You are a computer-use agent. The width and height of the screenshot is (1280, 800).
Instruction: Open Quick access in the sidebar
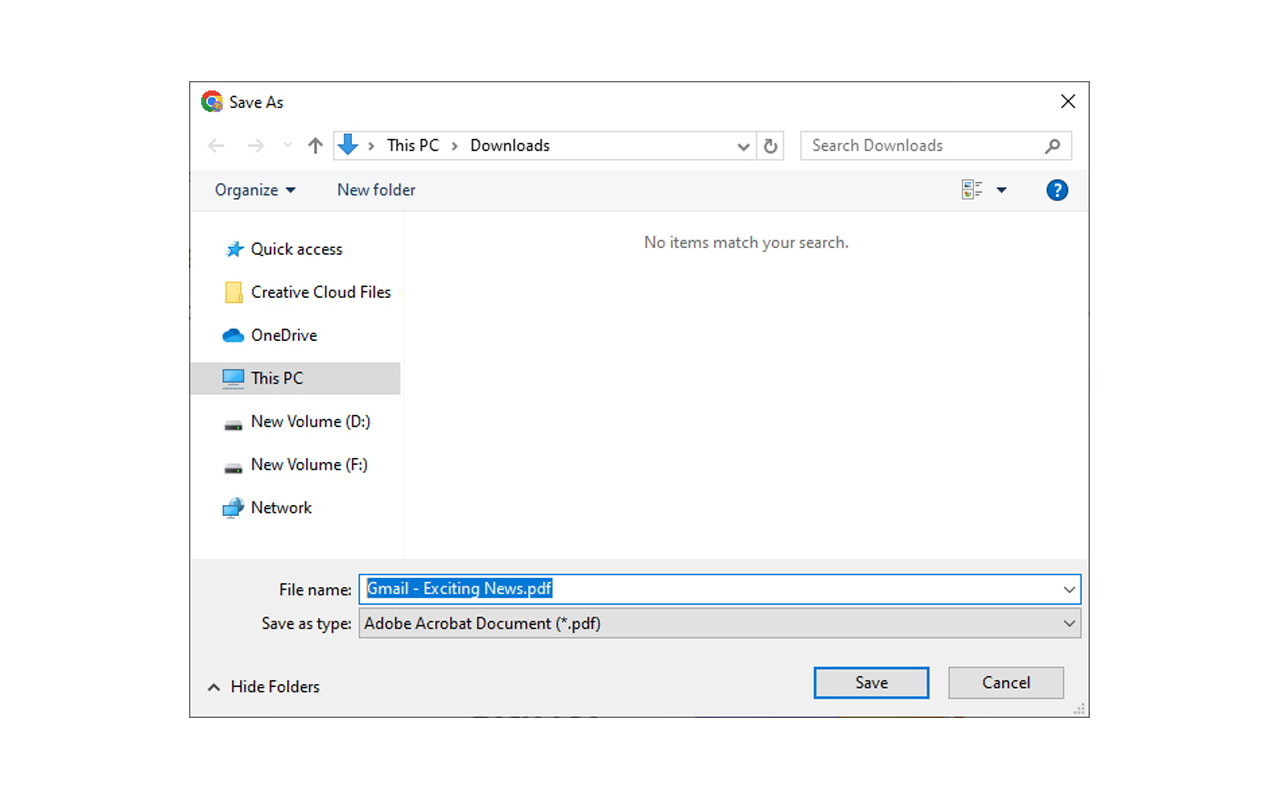(296, 249)
